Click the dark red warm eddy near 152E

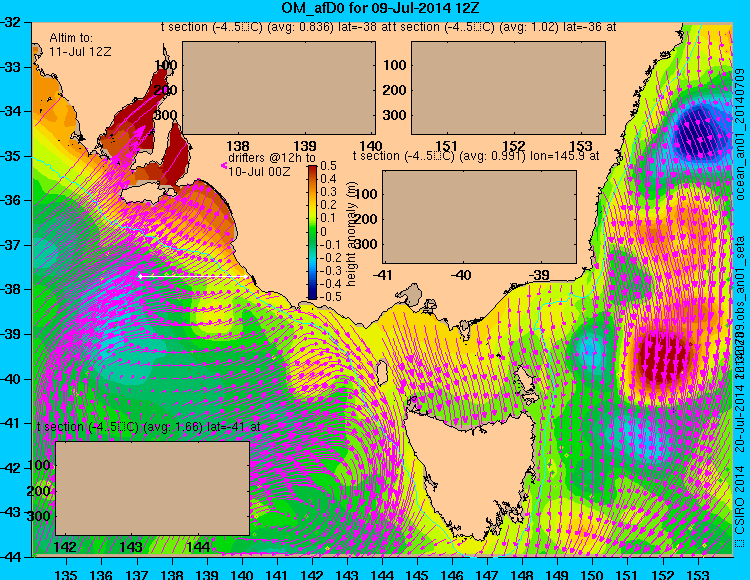coord(664,356)
